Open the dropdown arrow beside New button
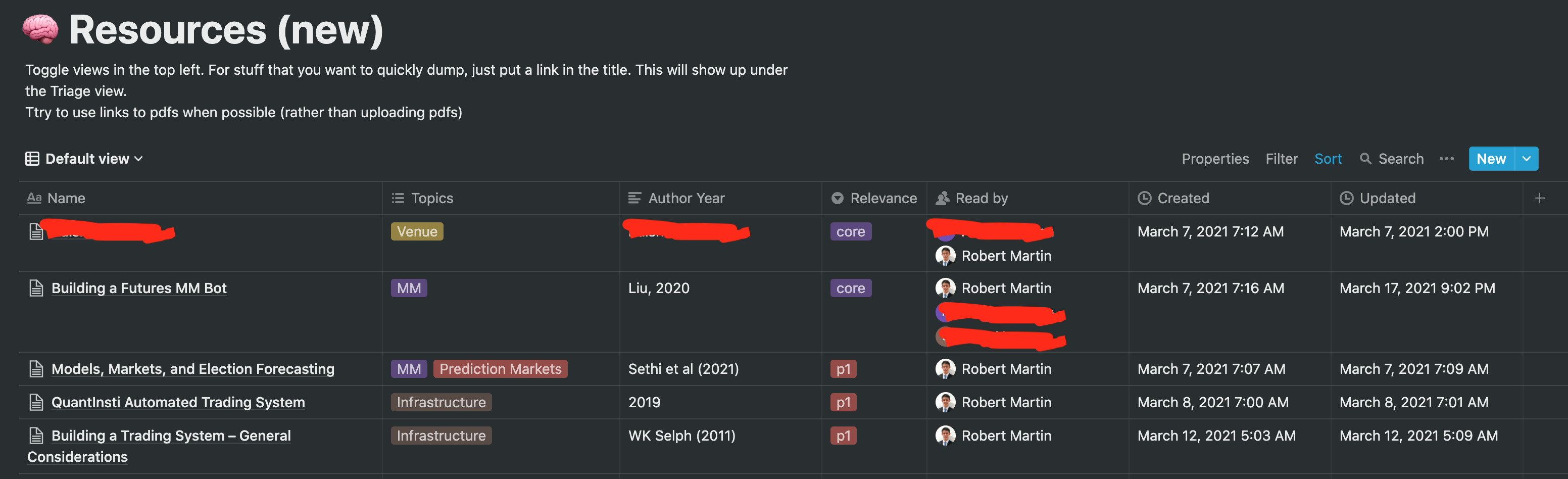 point(1527,159)
